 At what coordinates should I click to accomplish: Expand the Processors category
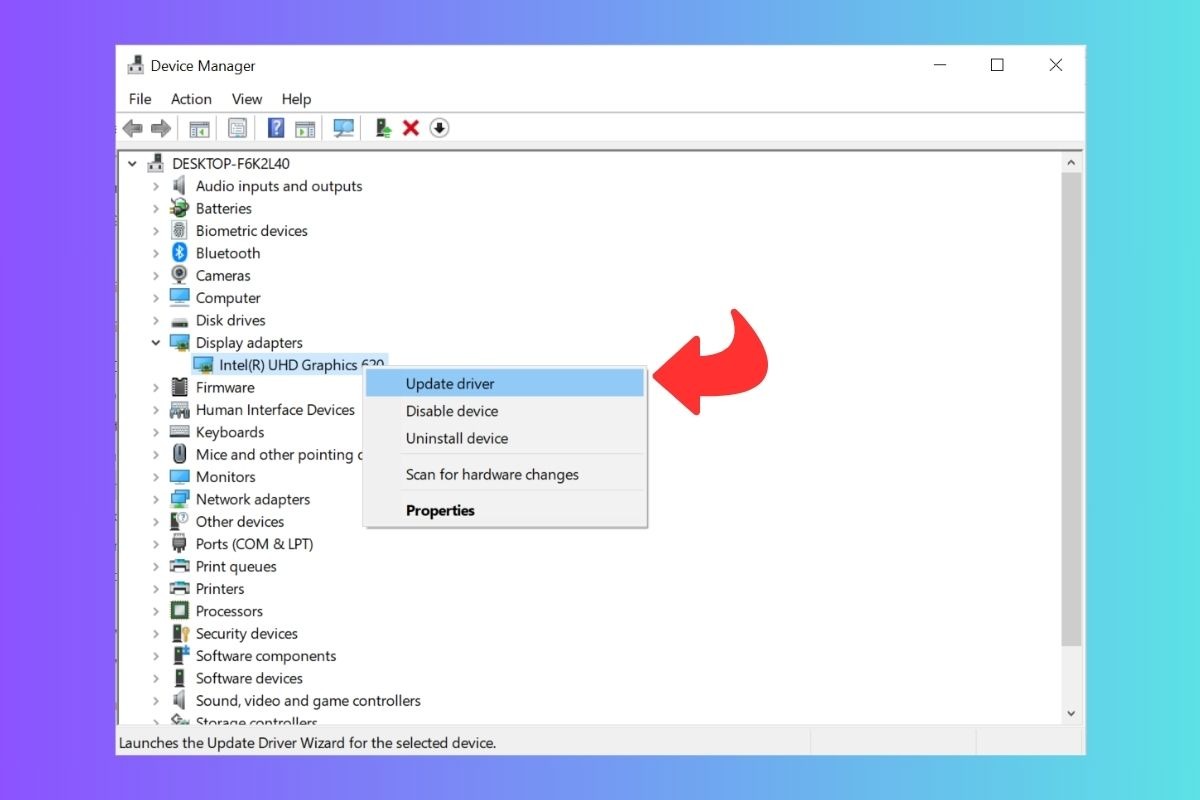(156, 611)
